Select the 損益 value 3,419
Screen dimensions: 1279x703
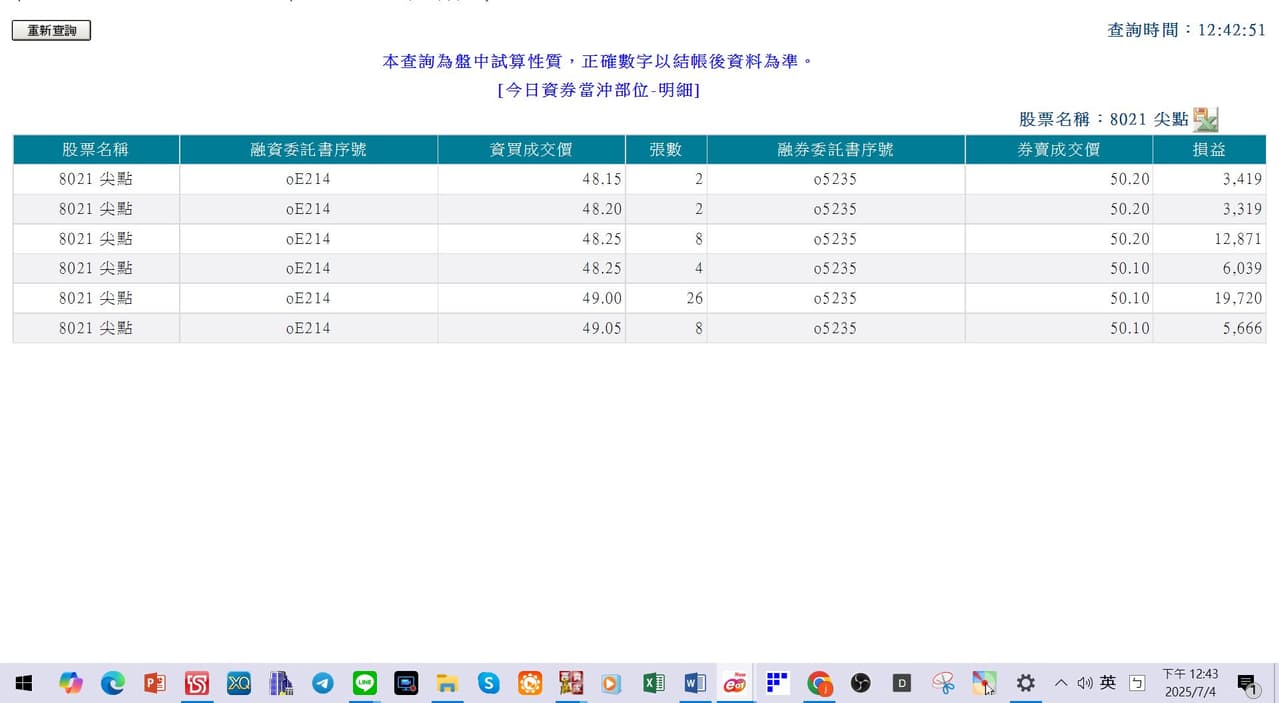click(x=1209, y=180)
